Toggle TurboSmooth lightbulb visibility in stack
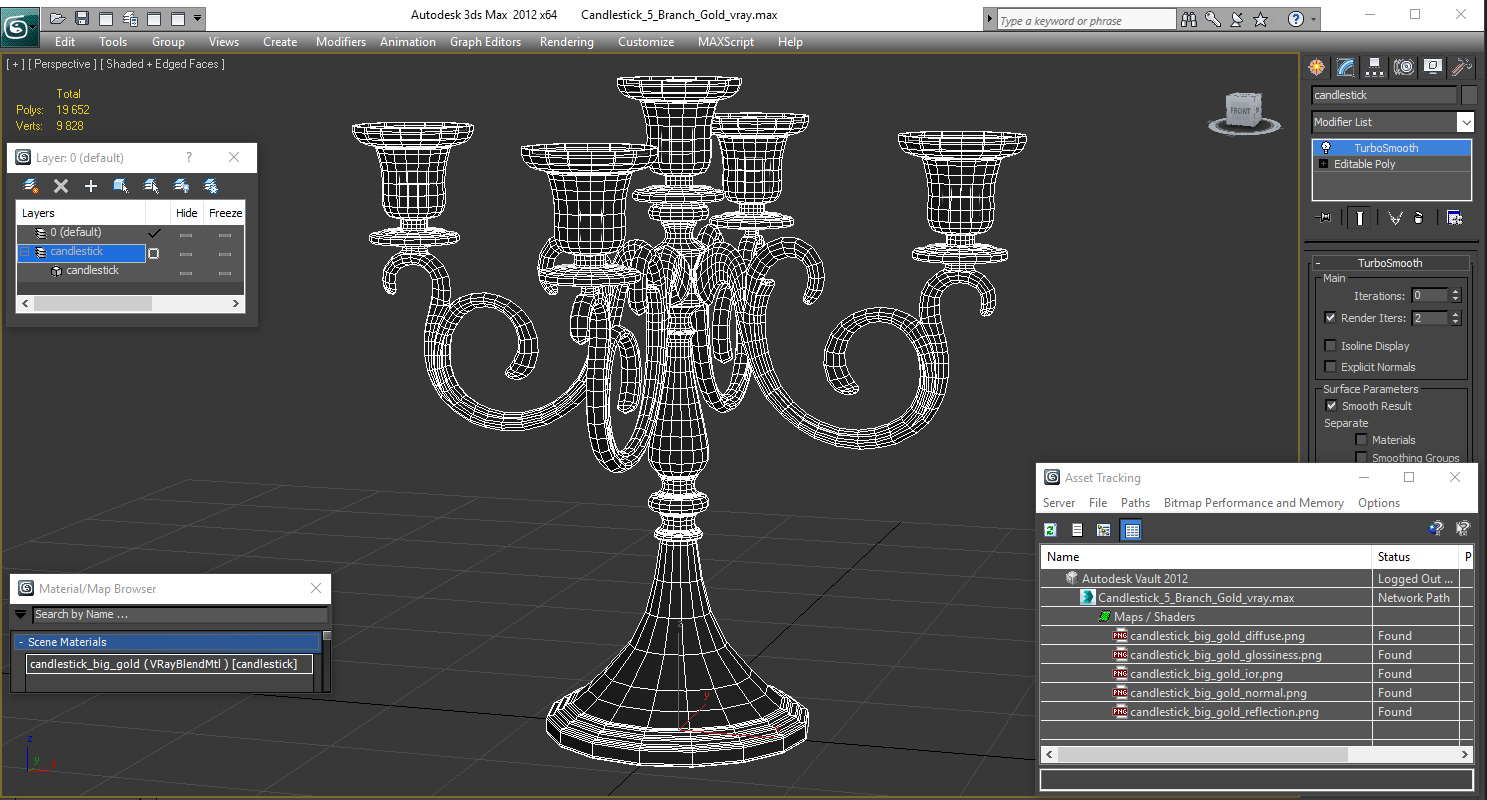The height and width of the screenshot is (800, 1487). (x=1326, y=148)
